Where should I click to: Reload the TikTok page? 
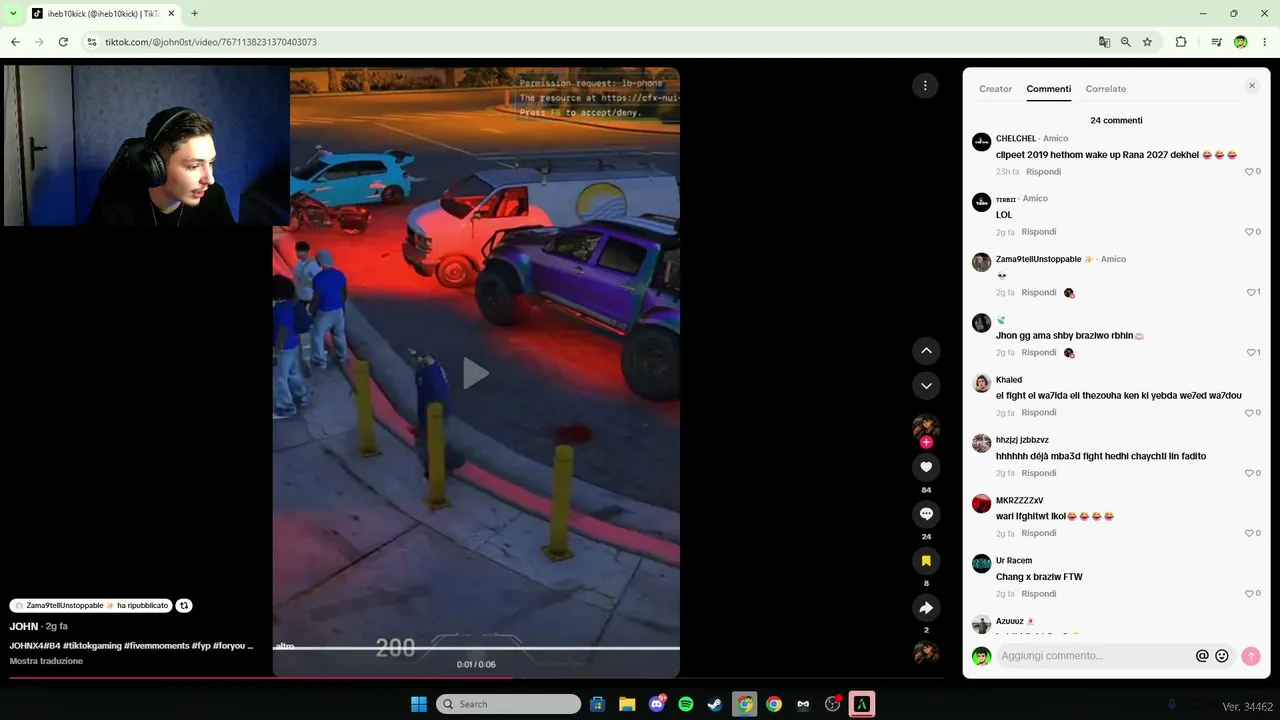63,42
